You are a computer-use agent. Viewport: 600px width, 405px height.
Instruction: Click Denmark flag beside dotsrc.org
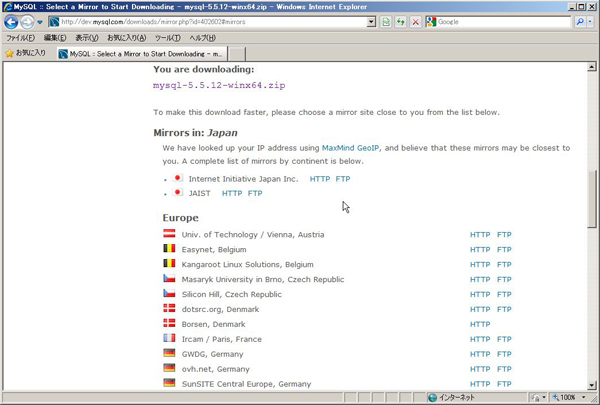click(x=169, y=308)
